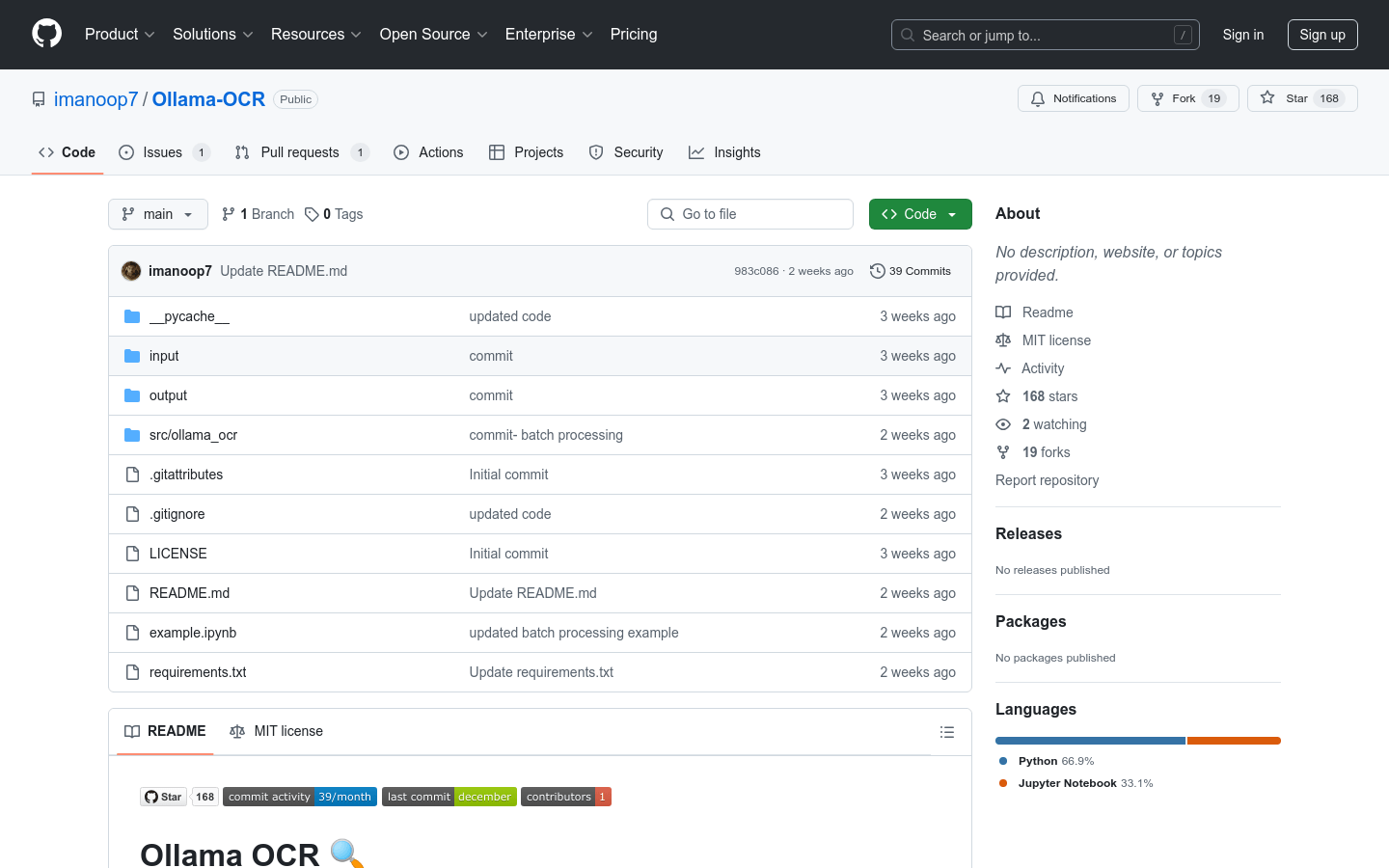Open the GitHub home logo
Image resolution: width=1389 pixels, height=868 pixels.
pos(46,34)
